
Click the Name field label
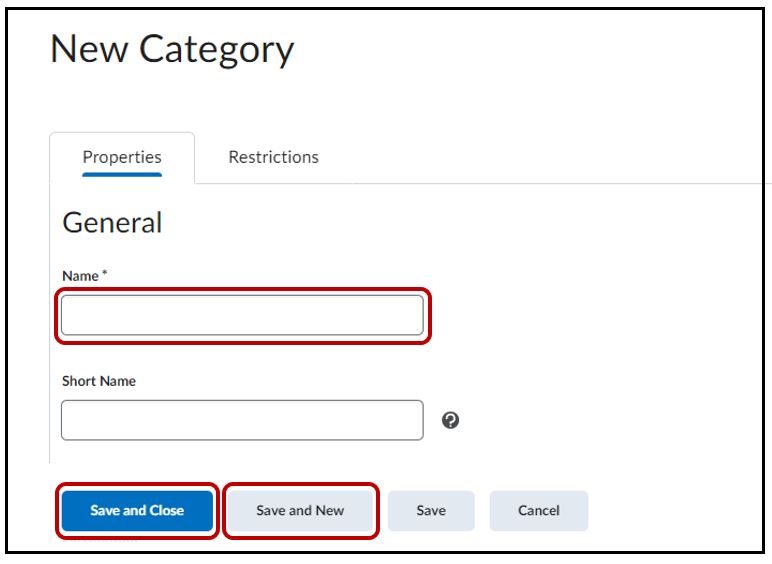[x=80, y=276]
